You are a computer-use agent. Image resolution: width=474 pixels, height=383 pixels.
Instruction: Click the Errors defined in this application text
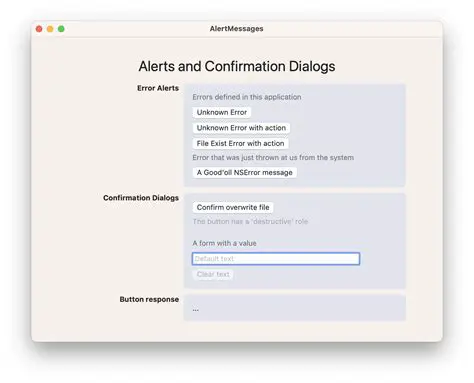[247, 97]
